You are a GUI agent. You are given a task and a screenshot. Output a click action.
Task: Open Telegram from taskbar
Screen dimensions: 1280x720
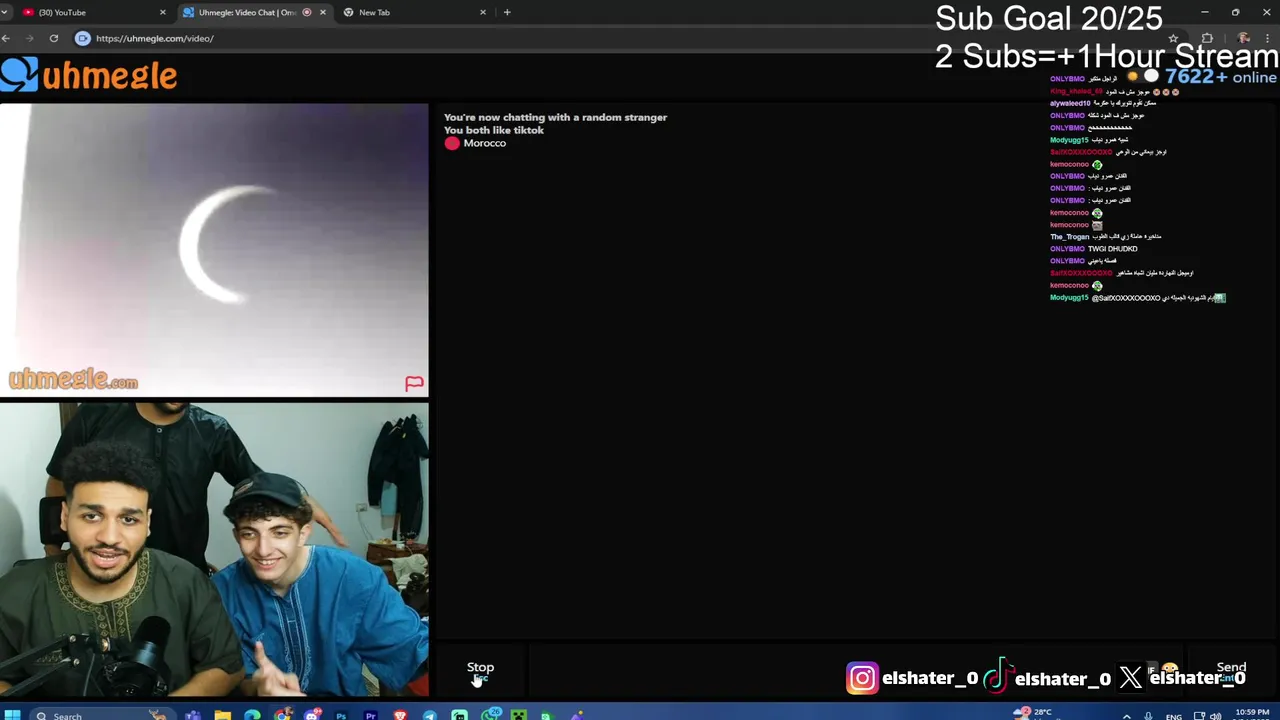click(429, 715)
